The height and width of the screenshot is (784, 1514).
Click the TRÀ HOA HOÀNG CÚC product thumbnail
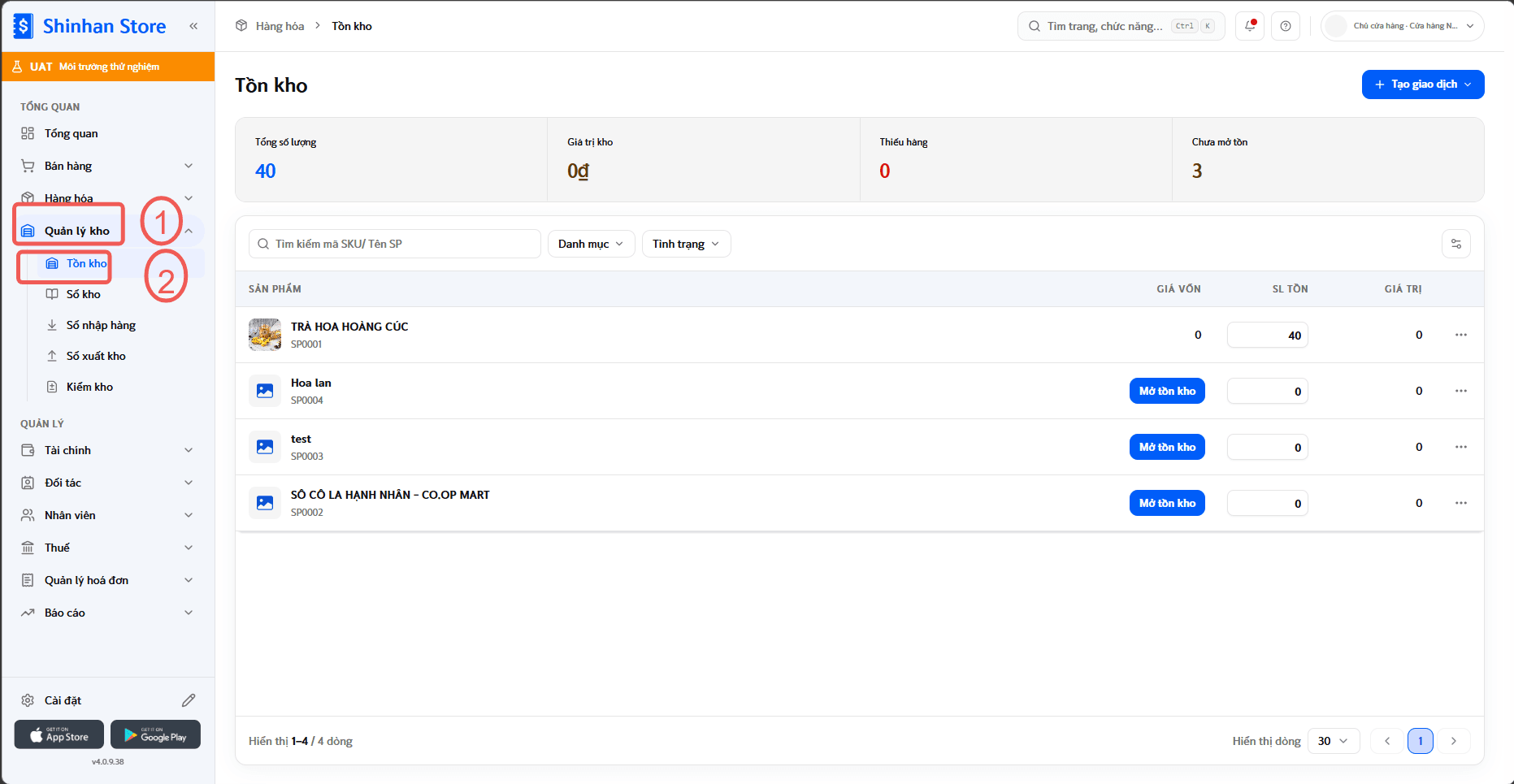pos(265,335)
